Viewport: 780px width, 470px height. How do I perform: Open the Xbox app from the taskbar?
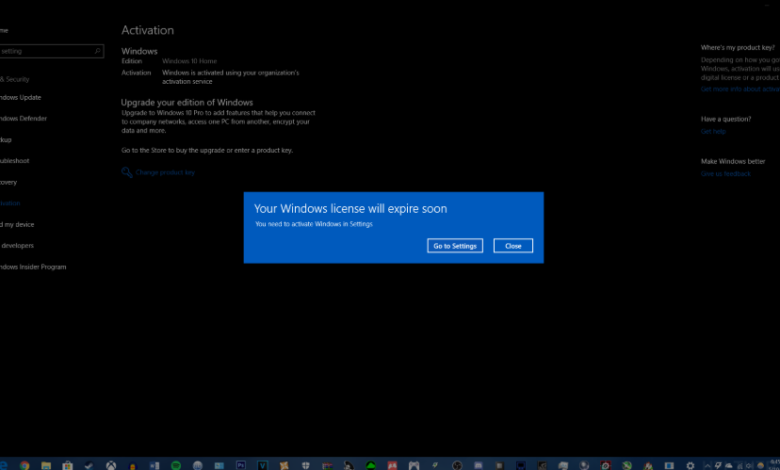tap(111, 466)
